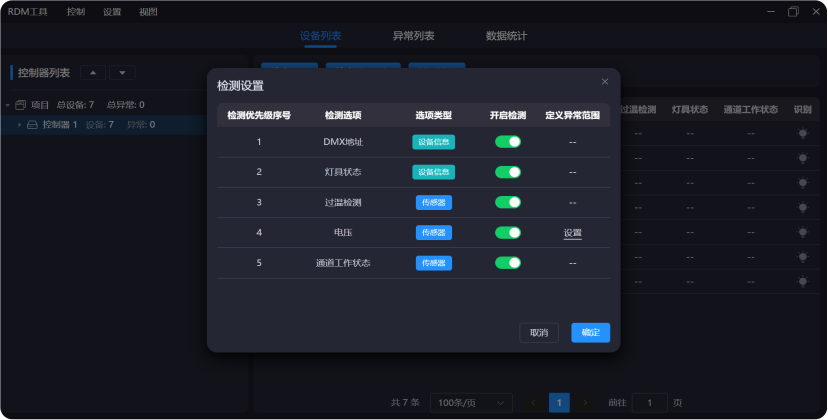Viewport: 828px width, 420px height.
Task: Collapse the 项目 tree node
Action: pos(8,105)
